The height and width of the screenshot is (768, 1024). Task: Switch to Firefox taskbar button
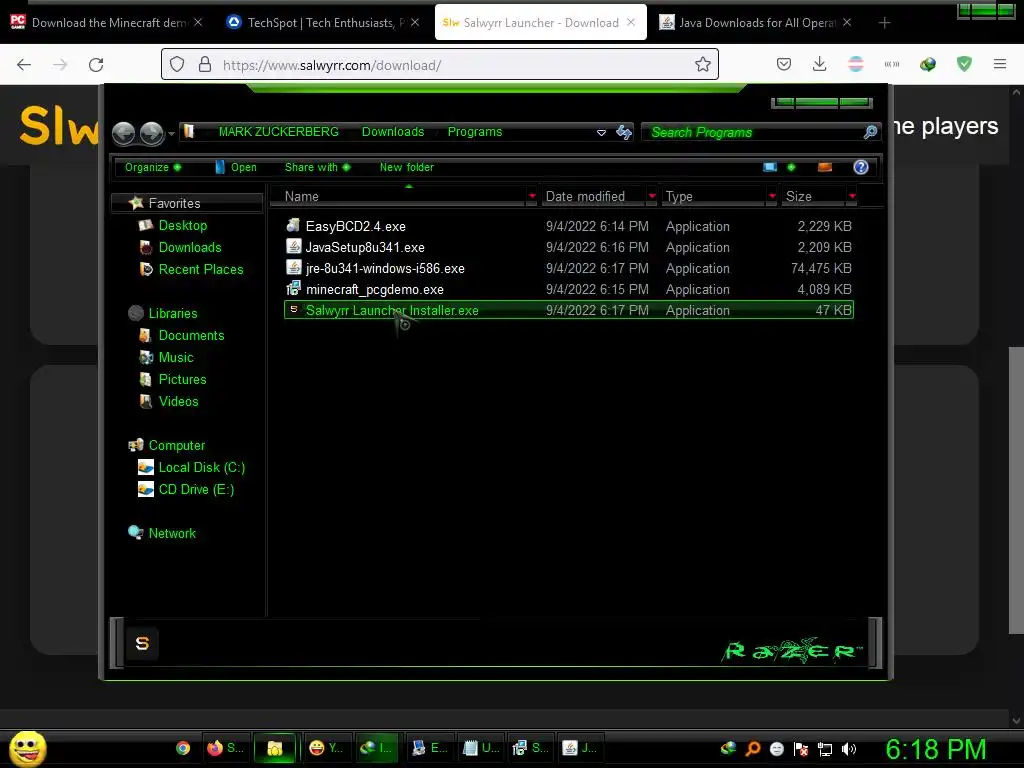(x=225, y=748)
